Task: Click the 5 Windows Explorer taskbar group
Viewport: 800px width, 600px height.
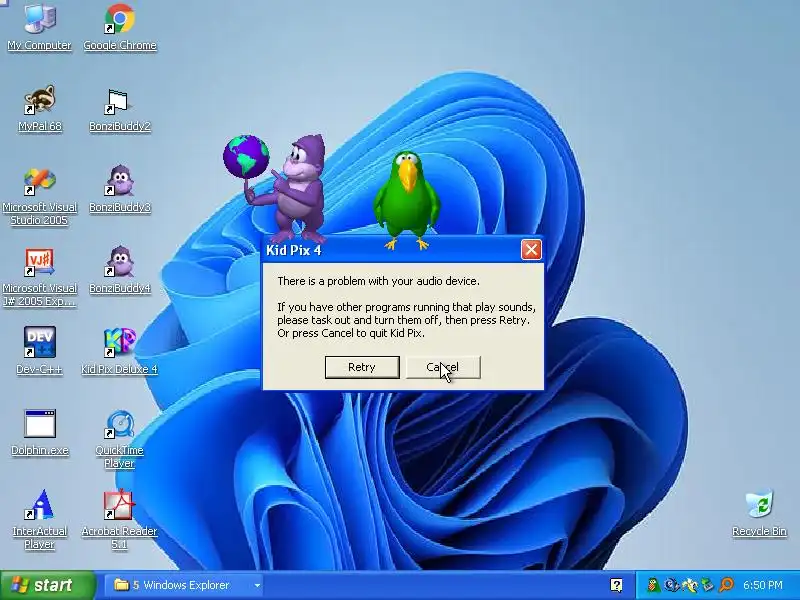Action: (185, 585)
